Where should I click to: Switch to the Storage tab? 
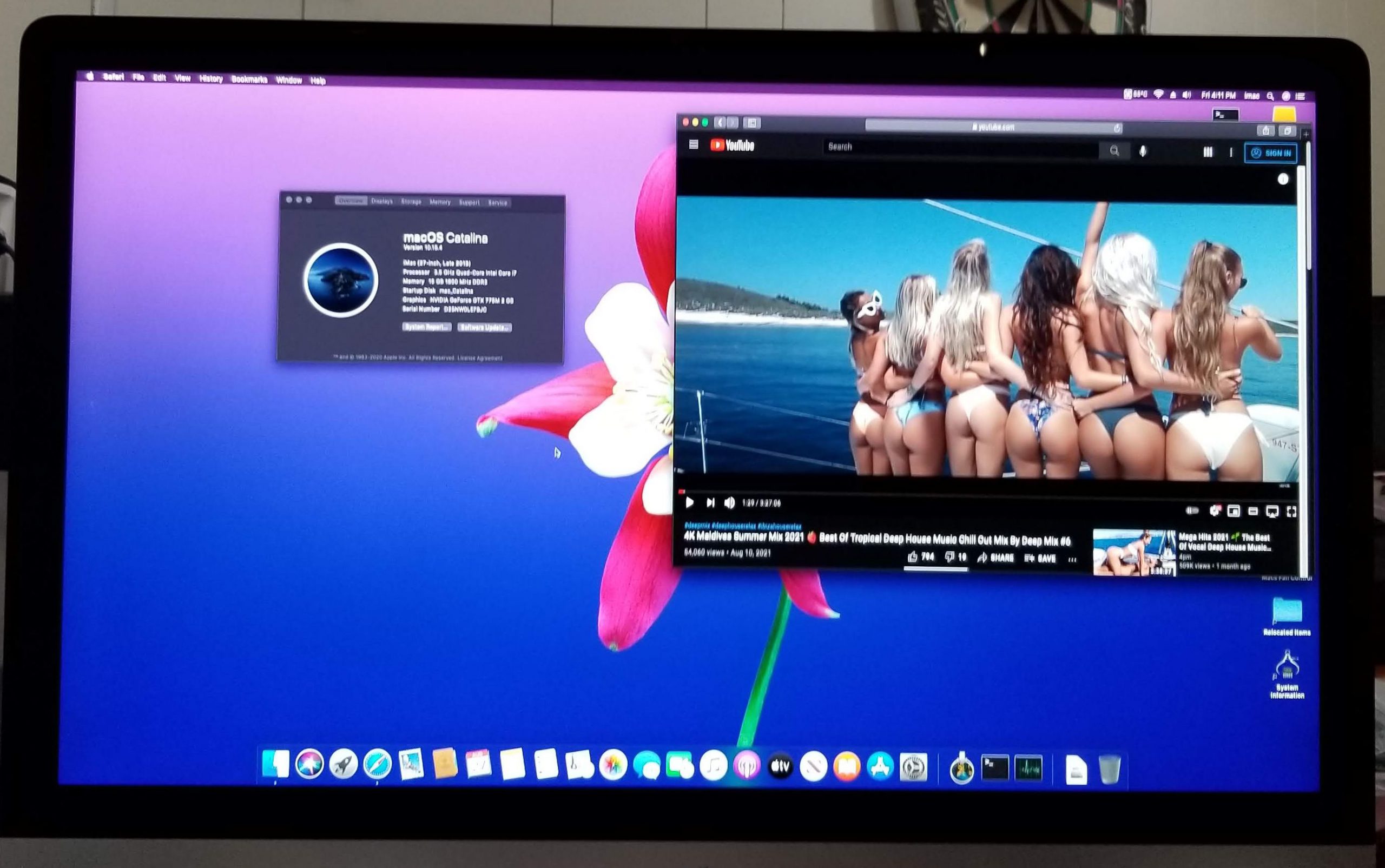pos(411,202)
